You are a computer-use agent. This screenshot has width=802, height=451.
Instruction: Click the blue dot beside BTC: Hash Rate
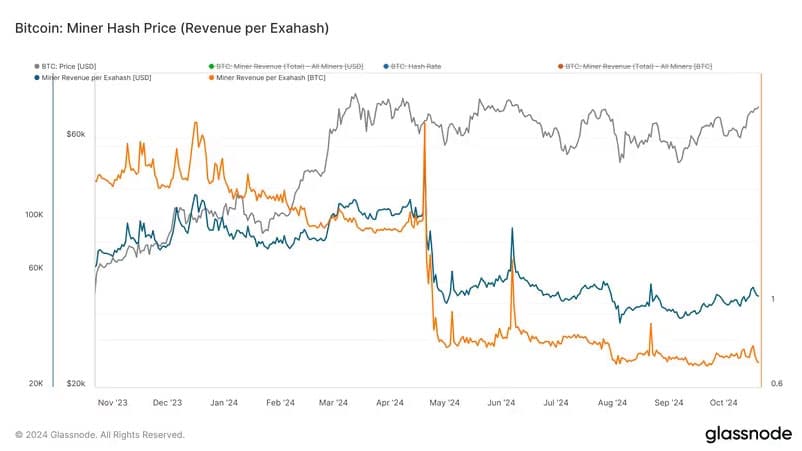coord(386,66)
